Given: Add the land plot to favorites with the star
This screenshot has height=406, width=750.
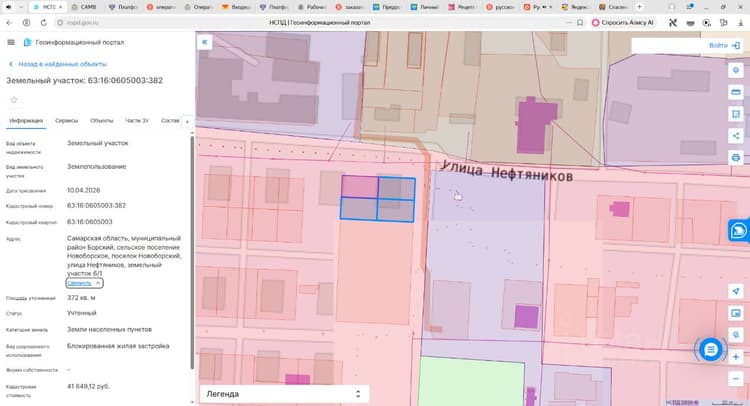Looking at the screenshot, I should coord(14,100).
